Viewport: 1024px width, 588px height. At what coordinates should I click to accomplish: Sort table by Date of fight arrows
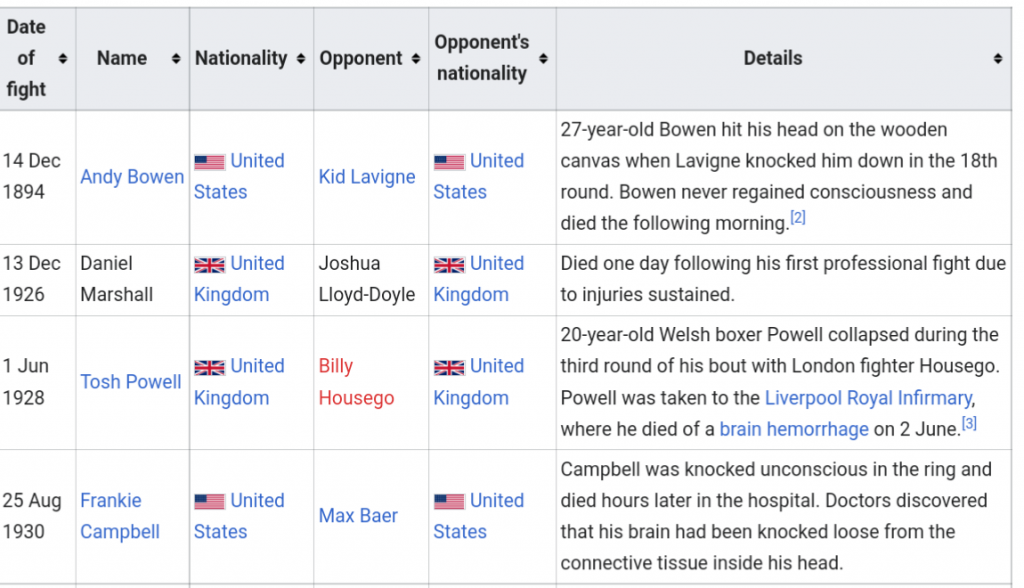tap(63, 59)
